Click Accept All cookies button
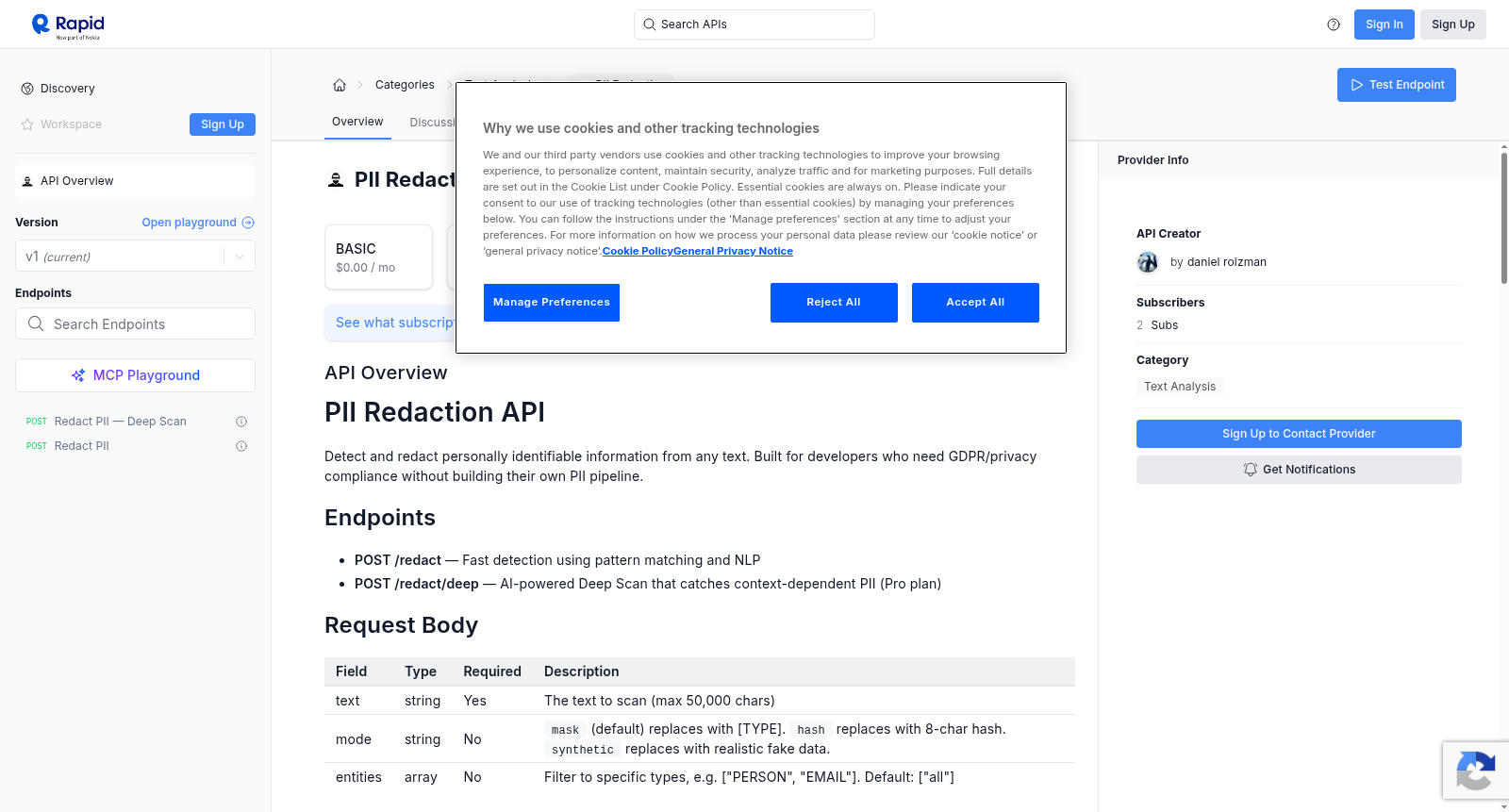The height and width of the screenshot is (812, 1509). click(x=975, y=303)
